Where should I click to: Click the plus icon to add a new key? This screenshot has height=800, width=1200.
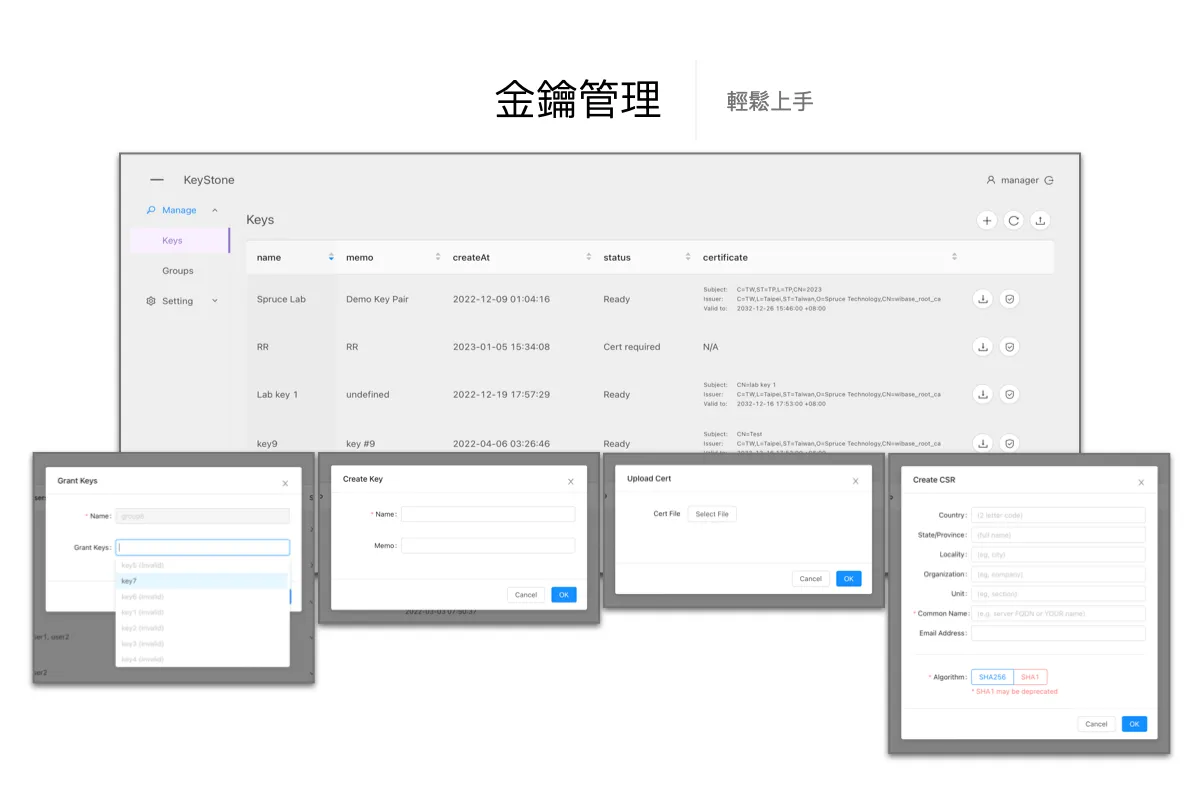(x=987, y=220)
